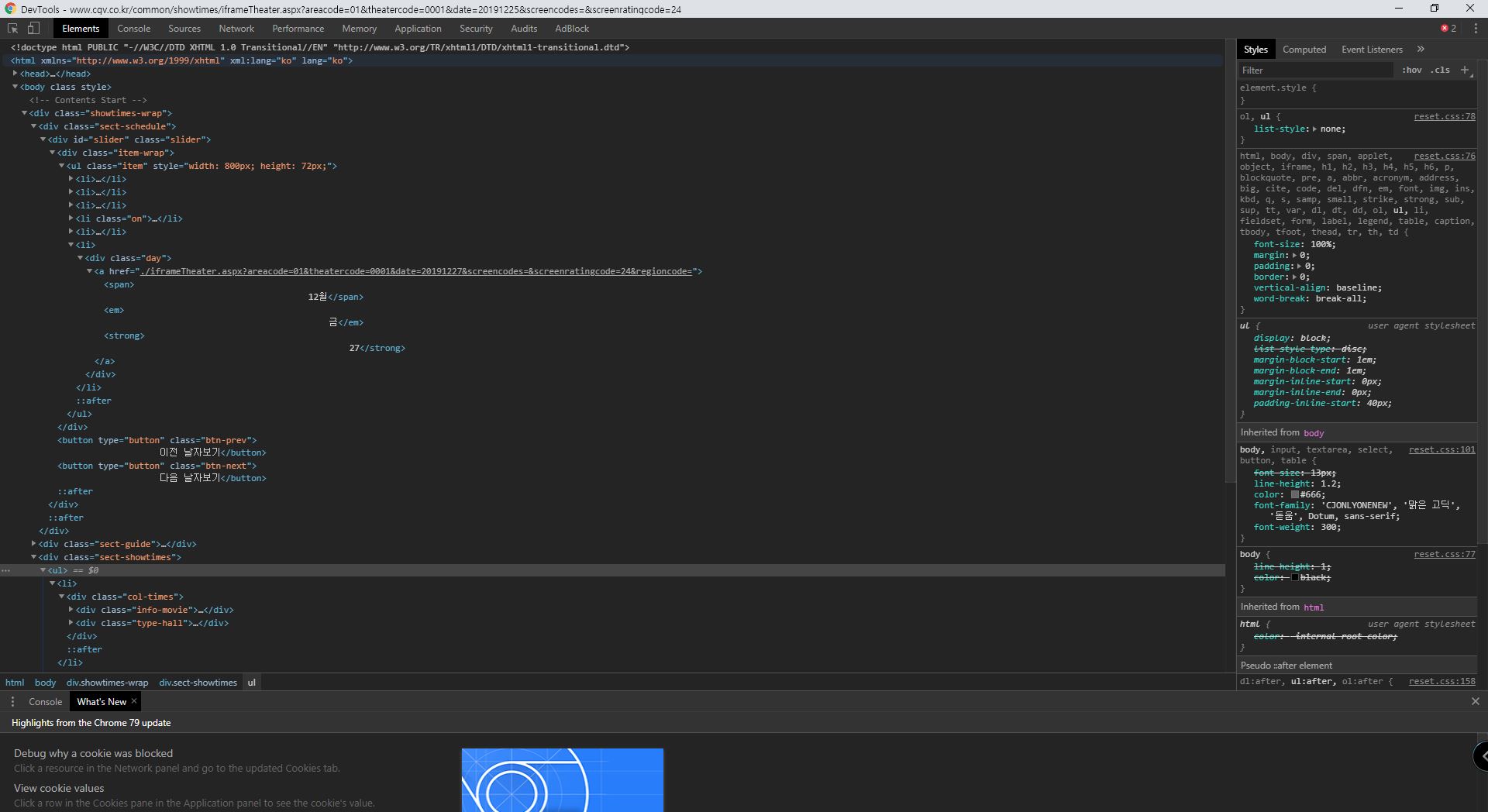Expand the border shorthand property
Image resolution: width=1488 pixels, height=812 pixels.
click(1294, 277)
